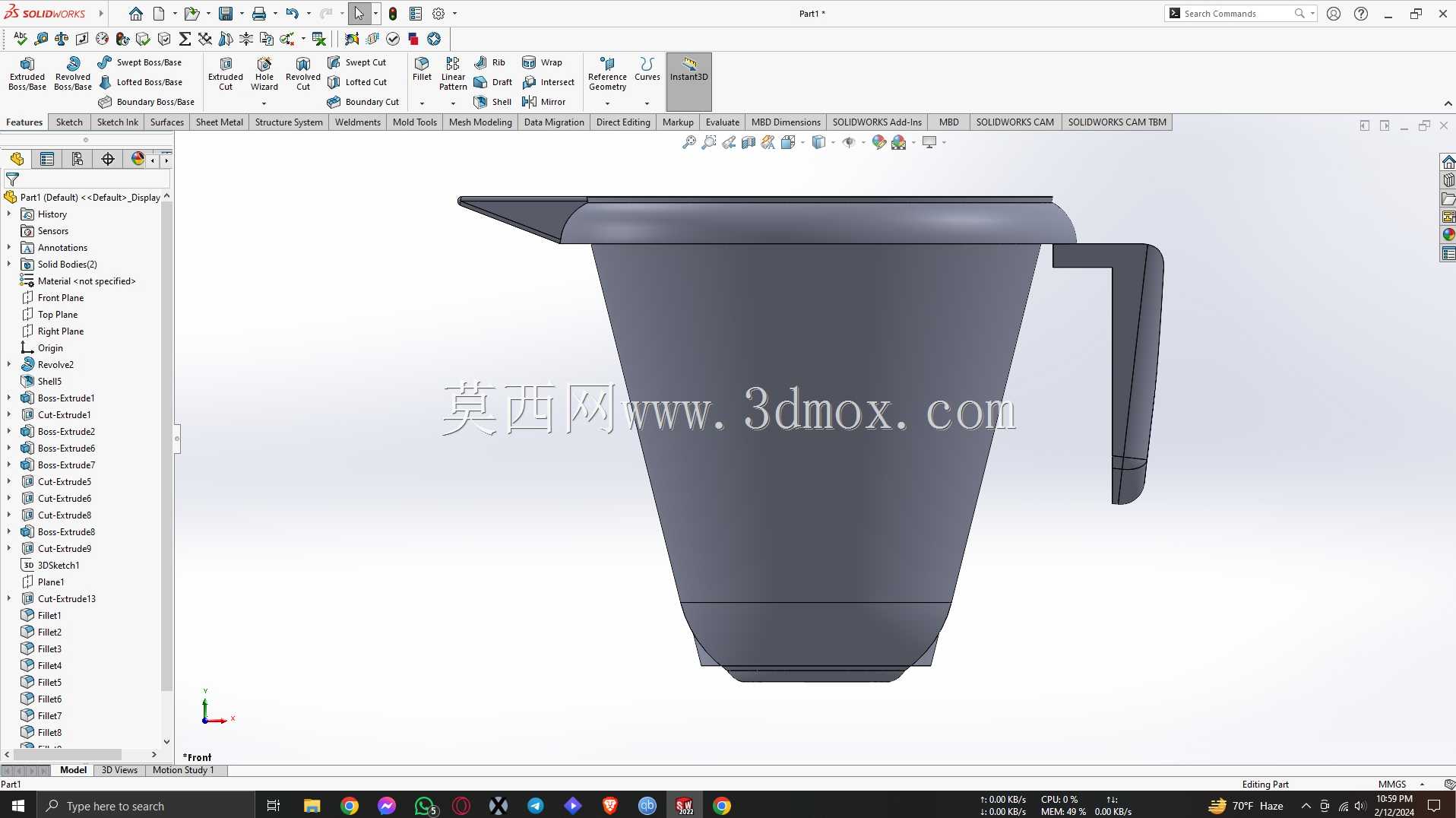Click the Swept Cut tool
The height and width of the screenshot is (818, 1456).
click(357, 62)
